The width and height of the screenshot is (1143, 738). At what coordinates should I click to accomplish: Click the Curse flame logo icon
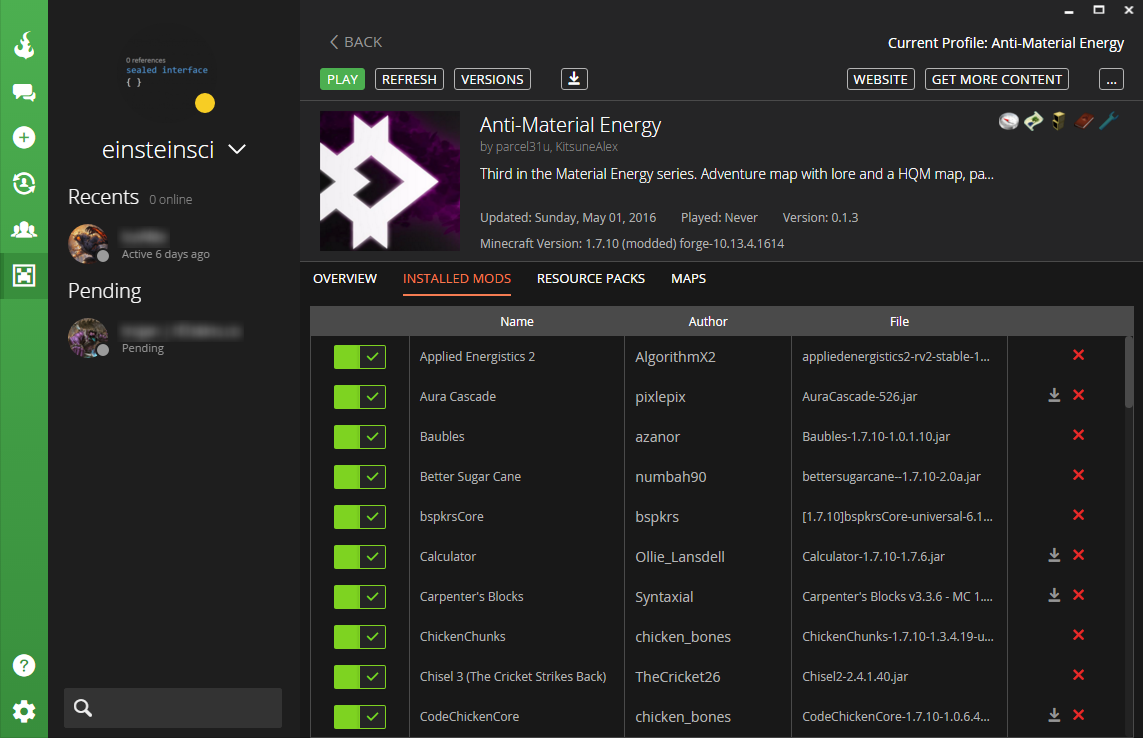(x=24, y=46)
